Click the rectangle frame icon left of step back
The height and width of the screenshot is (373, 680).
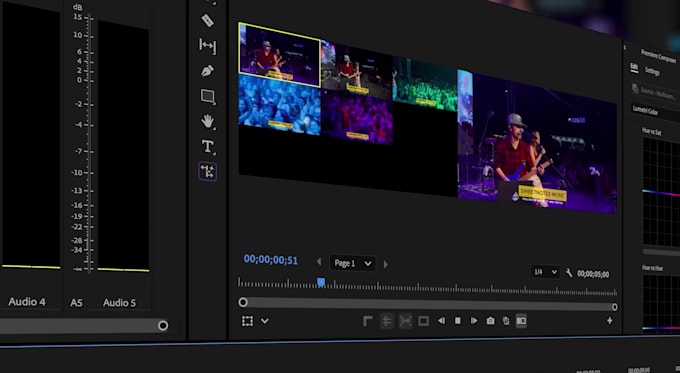point(423,321)
